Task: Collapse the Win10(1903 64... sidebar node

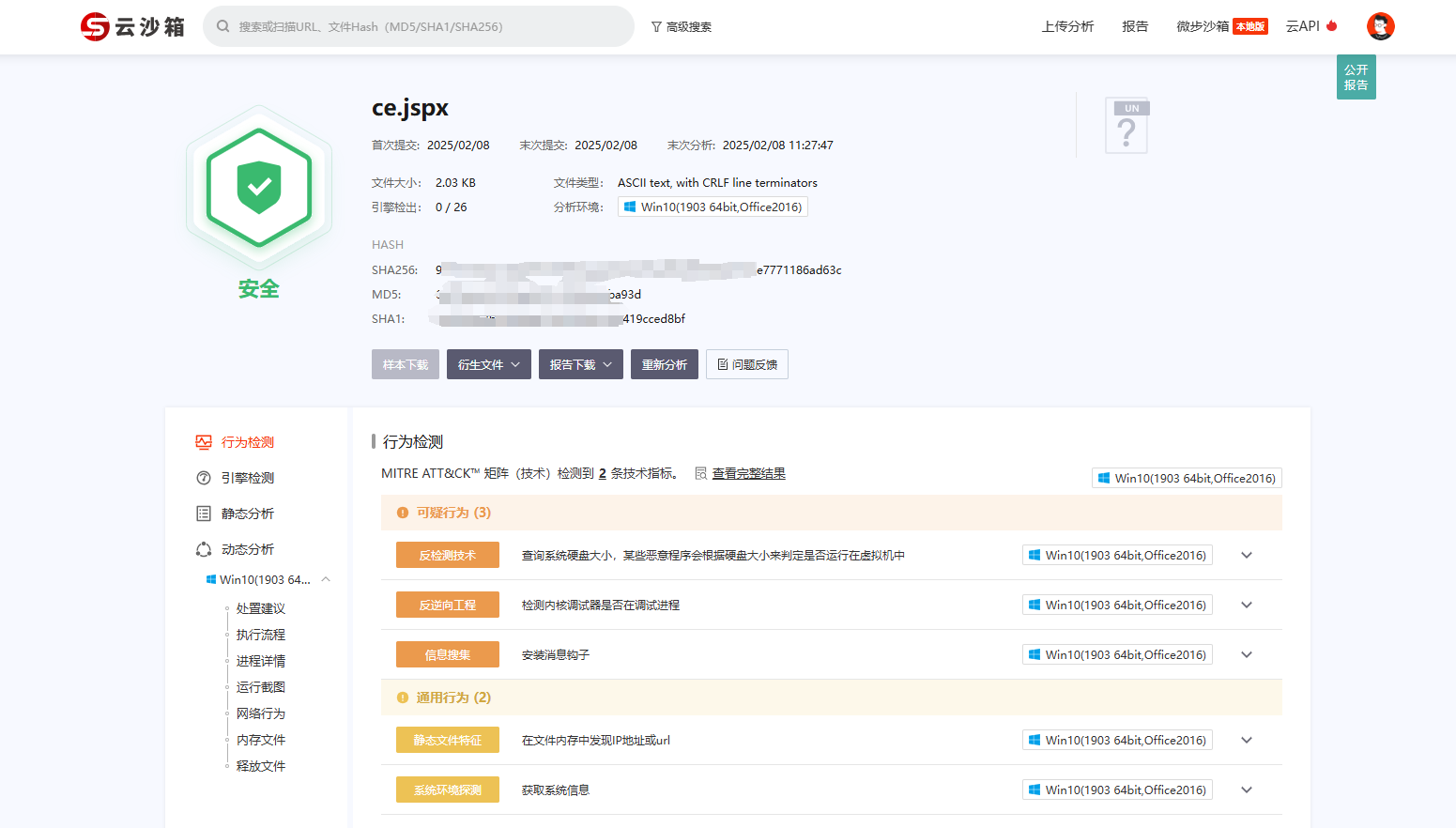Action: pyautogui.click(x=326, y=579)
